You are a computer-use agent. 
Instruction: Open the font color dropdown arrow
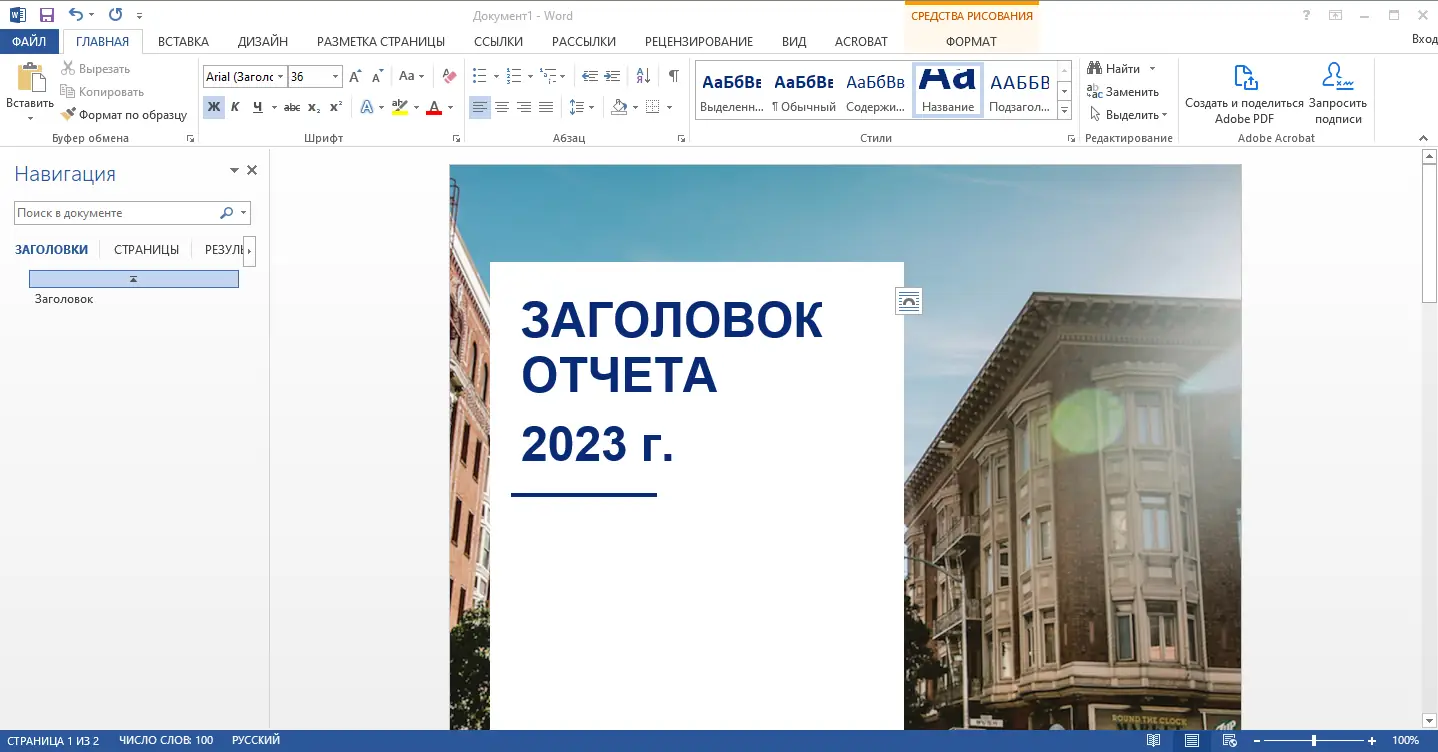(449, 107)
